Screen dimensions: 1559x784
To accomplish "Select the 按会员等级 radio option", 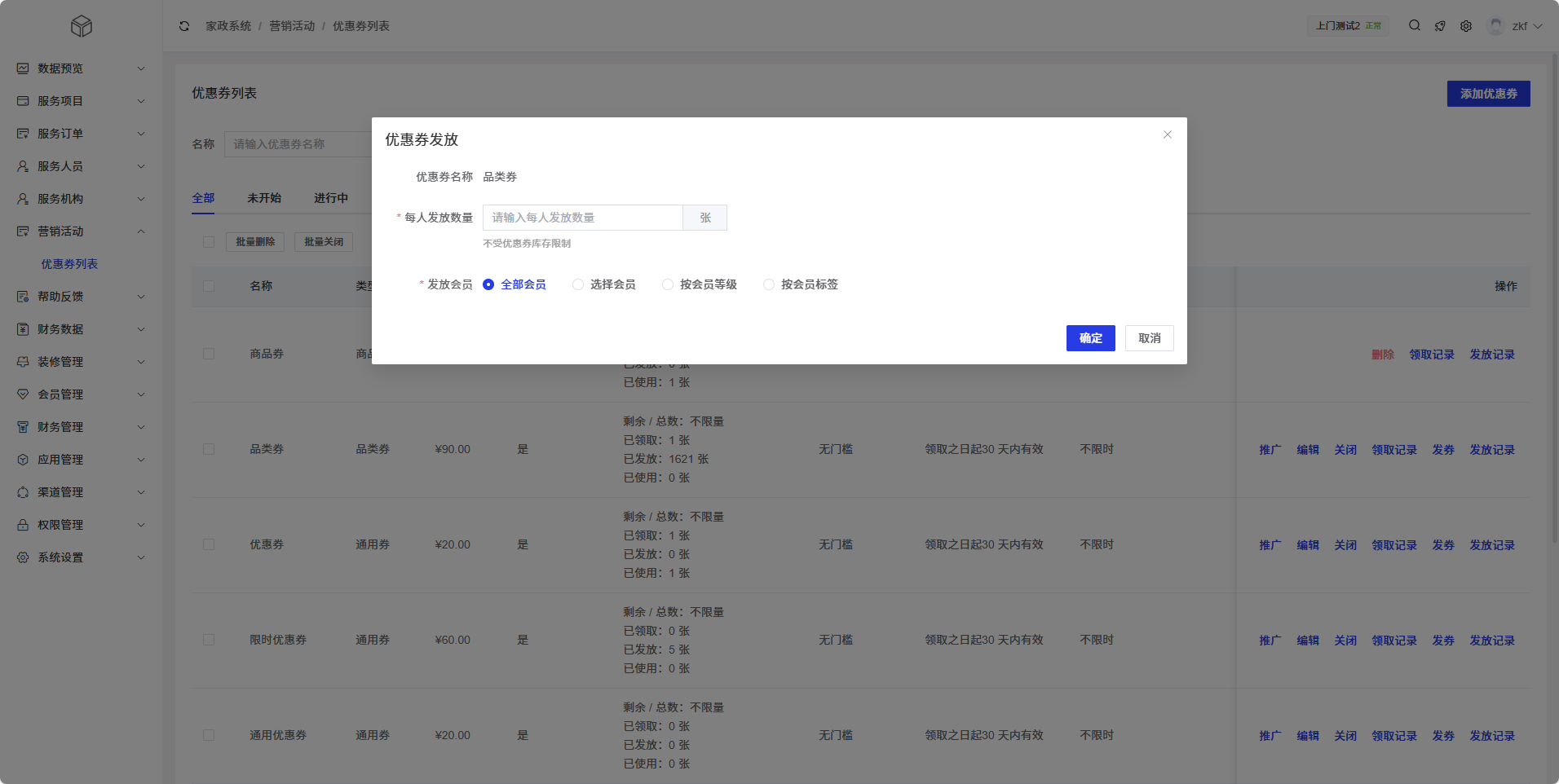I will tap(668, 284).
